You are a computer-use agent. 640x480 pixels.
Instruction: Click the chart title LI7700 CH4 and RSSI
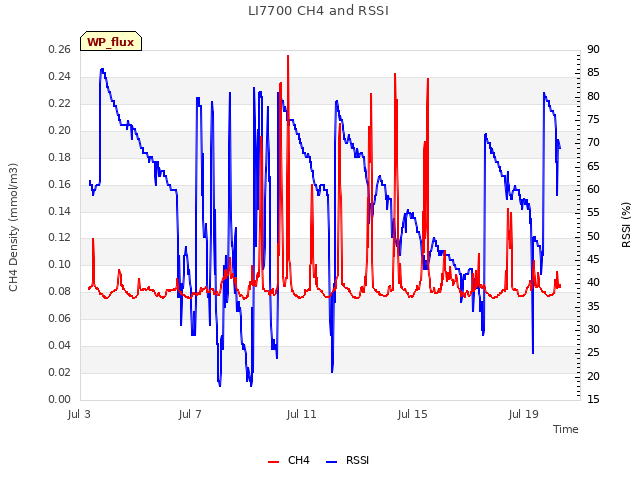coord(318,11)
